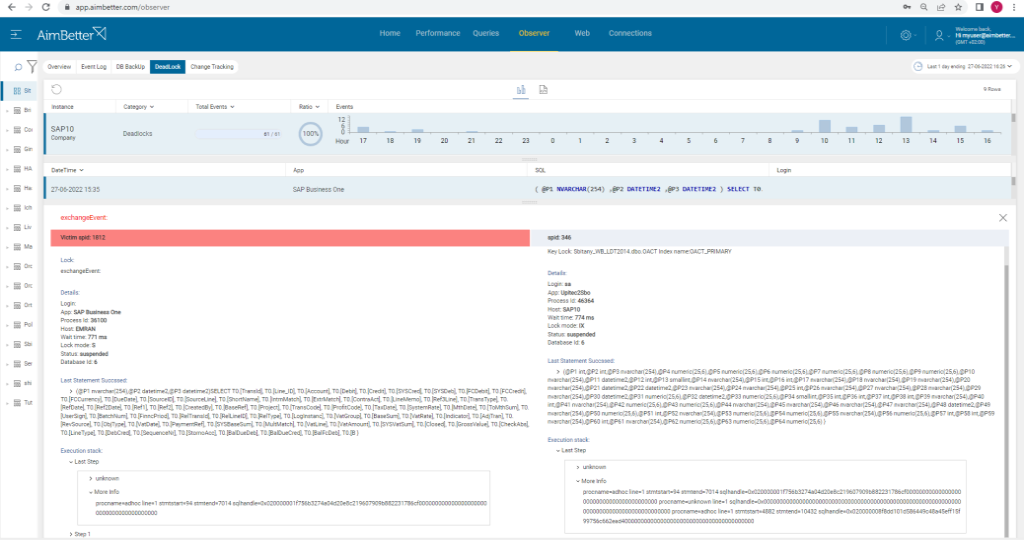1024x540 pixels.
Task: Open the hamburger navigation menu
Action: pyautogui.click(x=16, y=34)
